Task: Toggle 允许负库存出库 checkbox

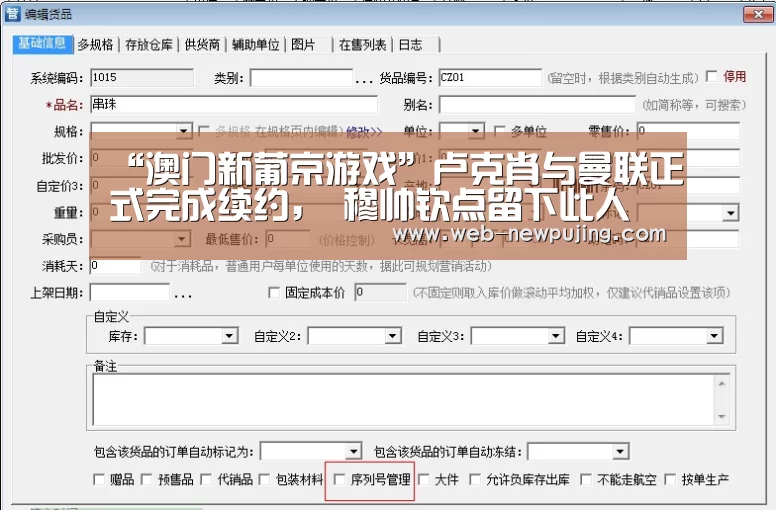Action: pos(475,479)
